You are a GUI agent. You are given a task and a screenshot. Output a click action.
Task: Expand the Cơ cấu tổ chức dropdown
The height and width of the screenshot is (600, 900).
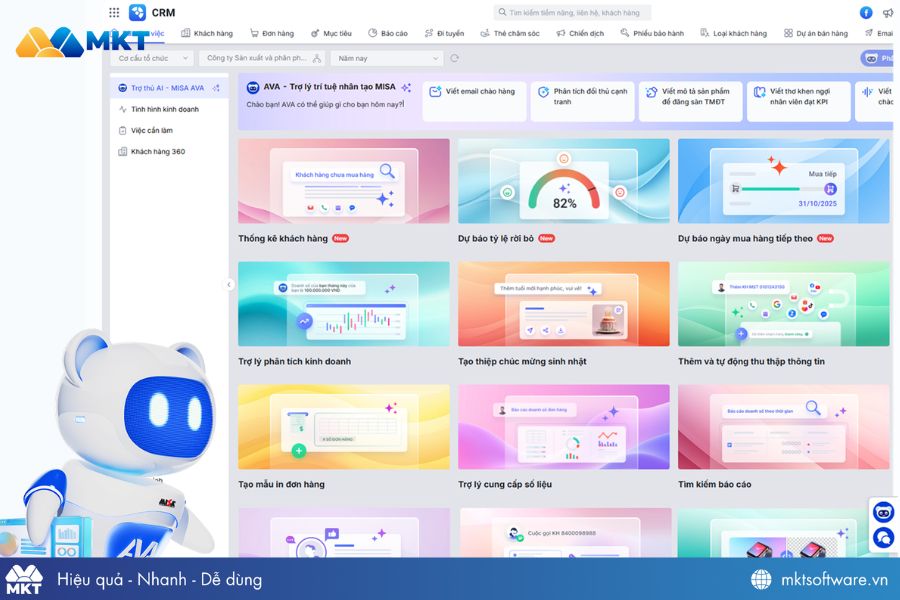tap(152, 58)
